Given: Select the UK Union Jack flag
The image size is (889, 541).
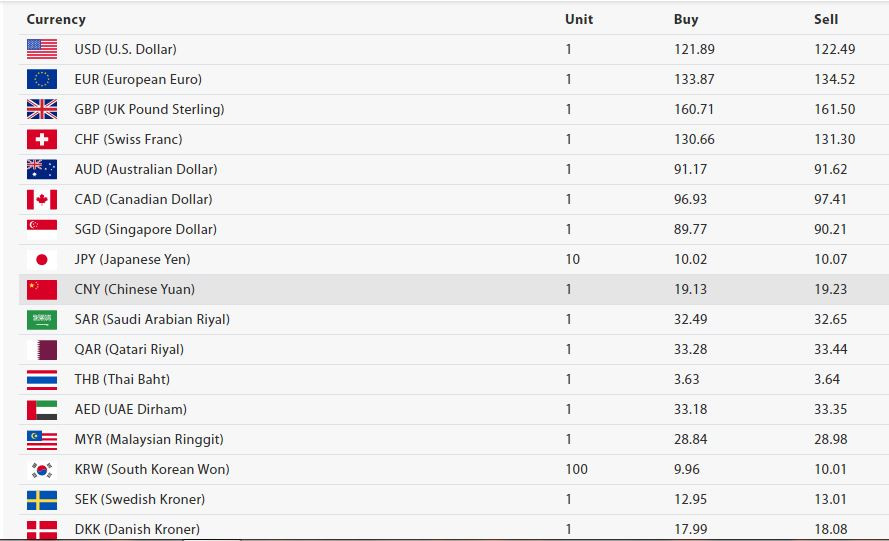Looking at the screenshot, I should point(42,109).
